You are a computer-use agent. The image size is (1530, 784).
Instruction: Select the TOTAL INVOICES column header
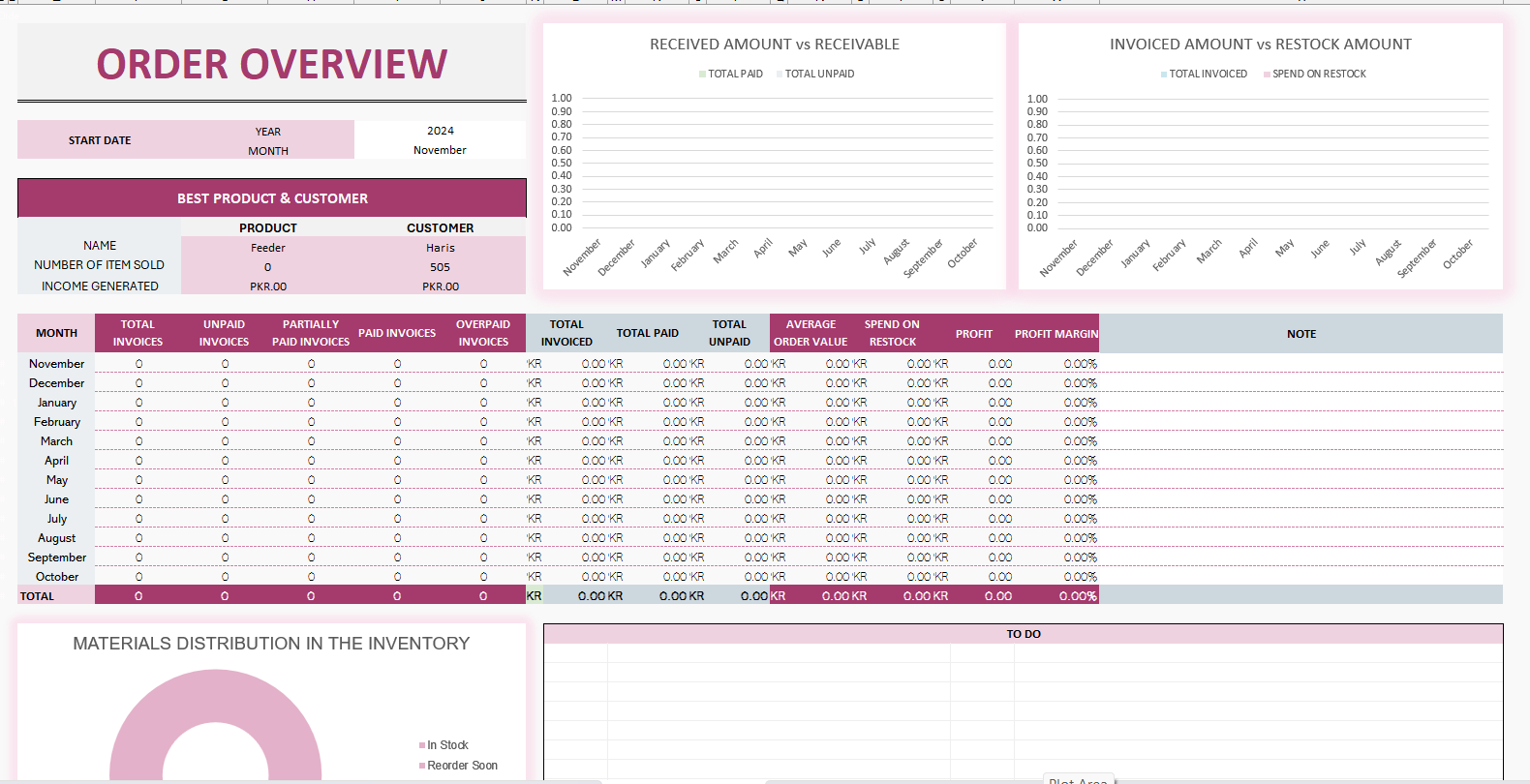(138, 333)
